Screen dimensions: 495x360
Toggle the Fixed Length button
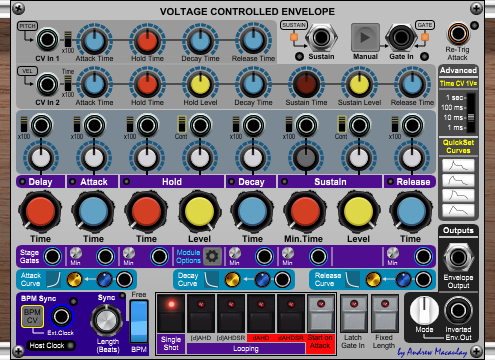[385, 313]
